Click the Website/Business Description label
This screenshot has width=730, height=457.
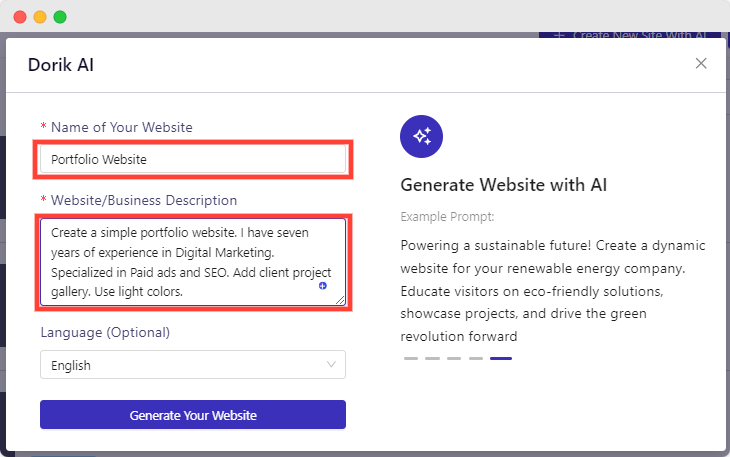click(144, 200)
